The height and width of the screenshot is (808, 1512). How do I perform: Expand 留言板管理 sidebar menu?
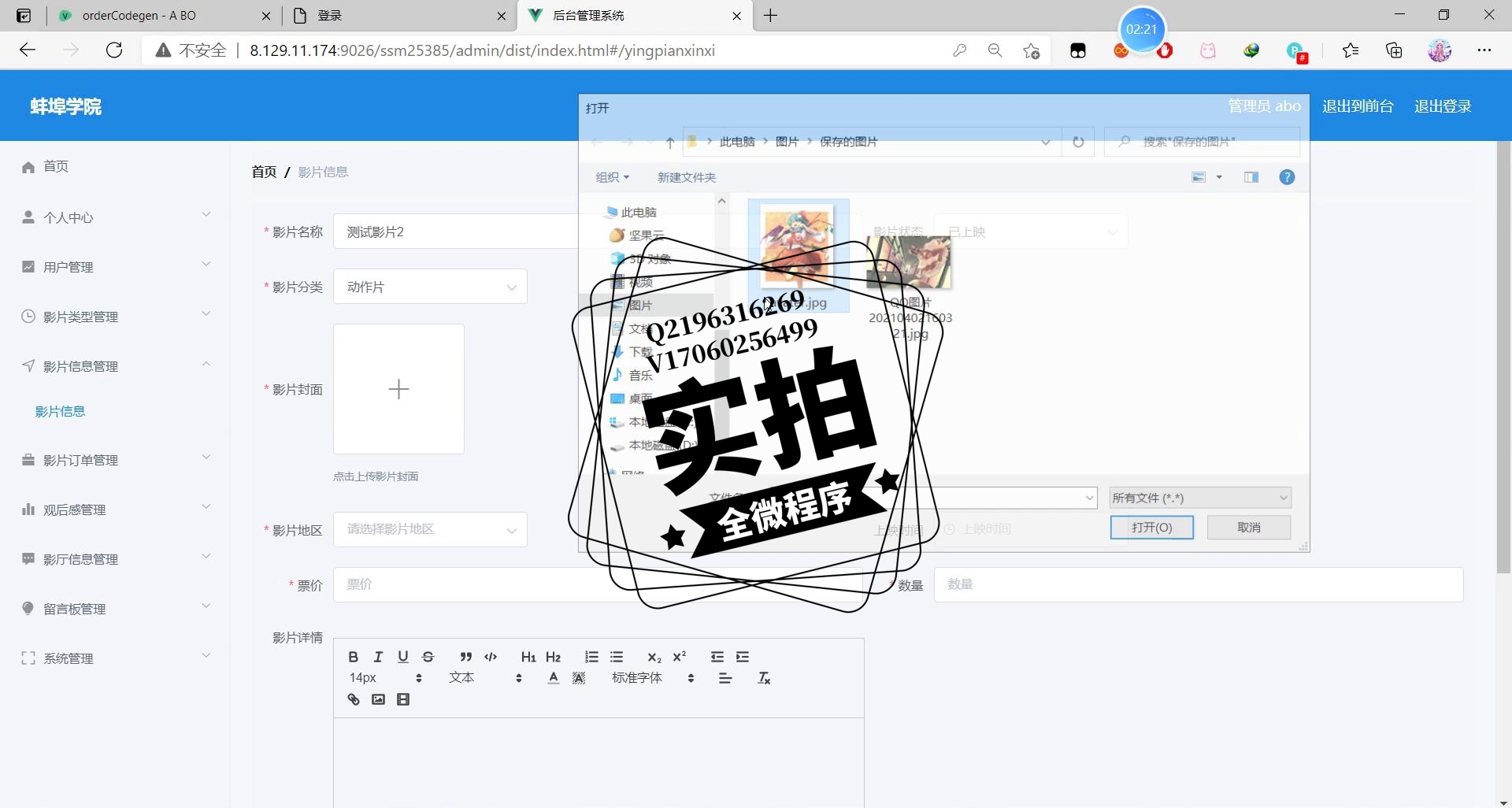point(115,609)
